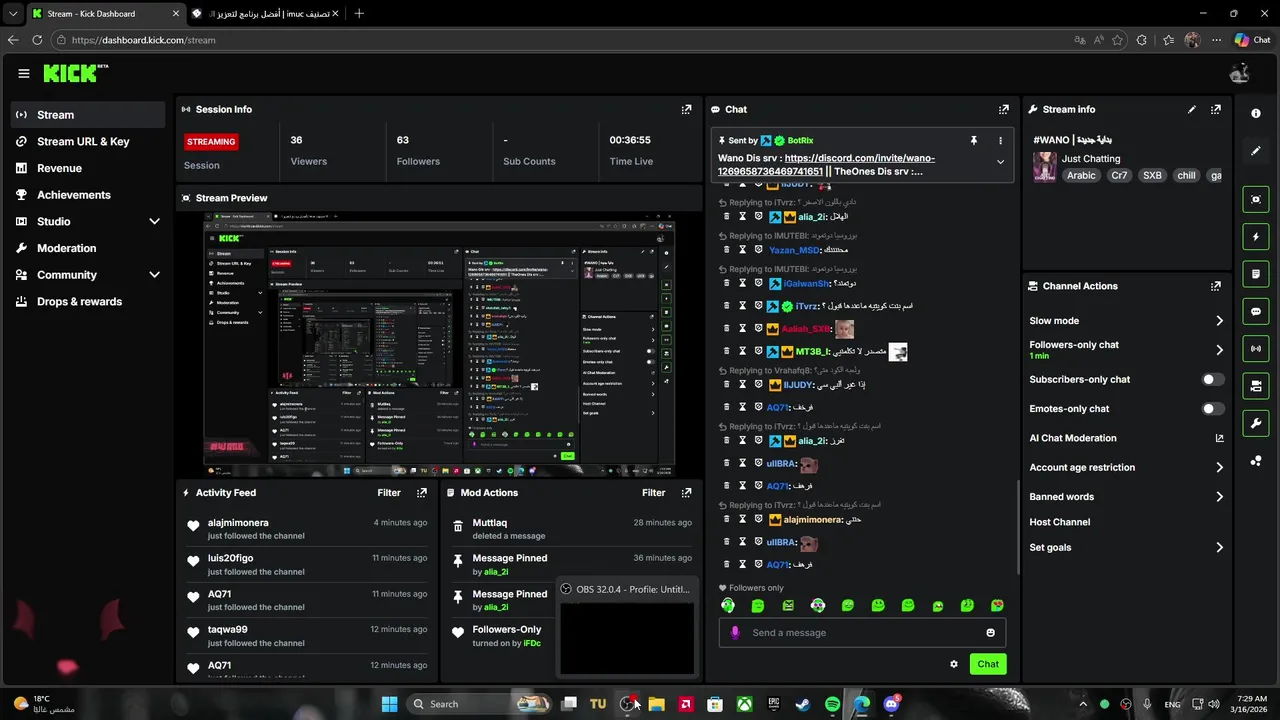Expand the pinned message chevron
Viewport: 1280px width, 720px height.
coord(1000,162)
